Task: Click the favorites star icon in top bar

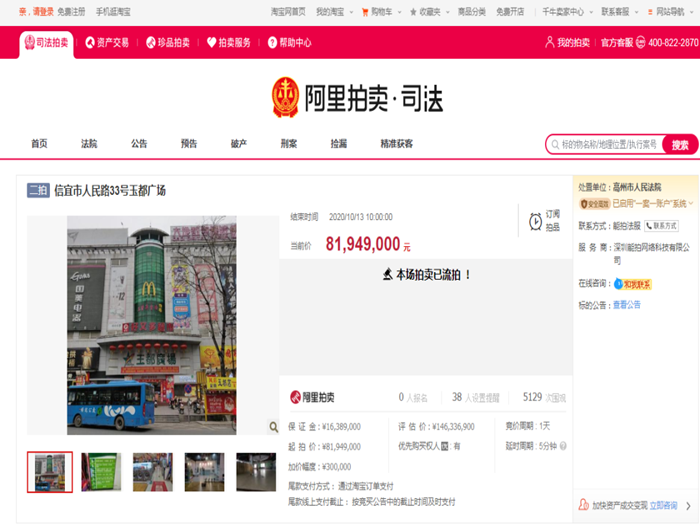Action: point(413,12)
